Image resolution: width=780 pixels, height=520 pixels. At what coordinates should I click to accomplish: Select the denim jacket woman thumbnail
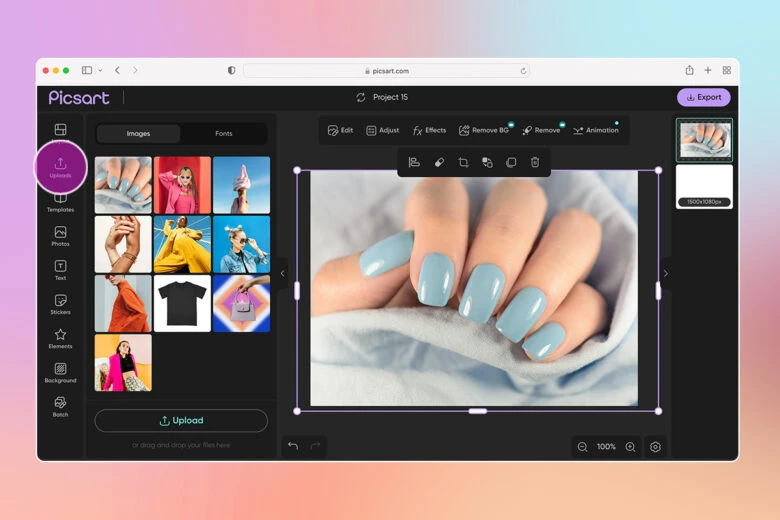tap(242, 244)
